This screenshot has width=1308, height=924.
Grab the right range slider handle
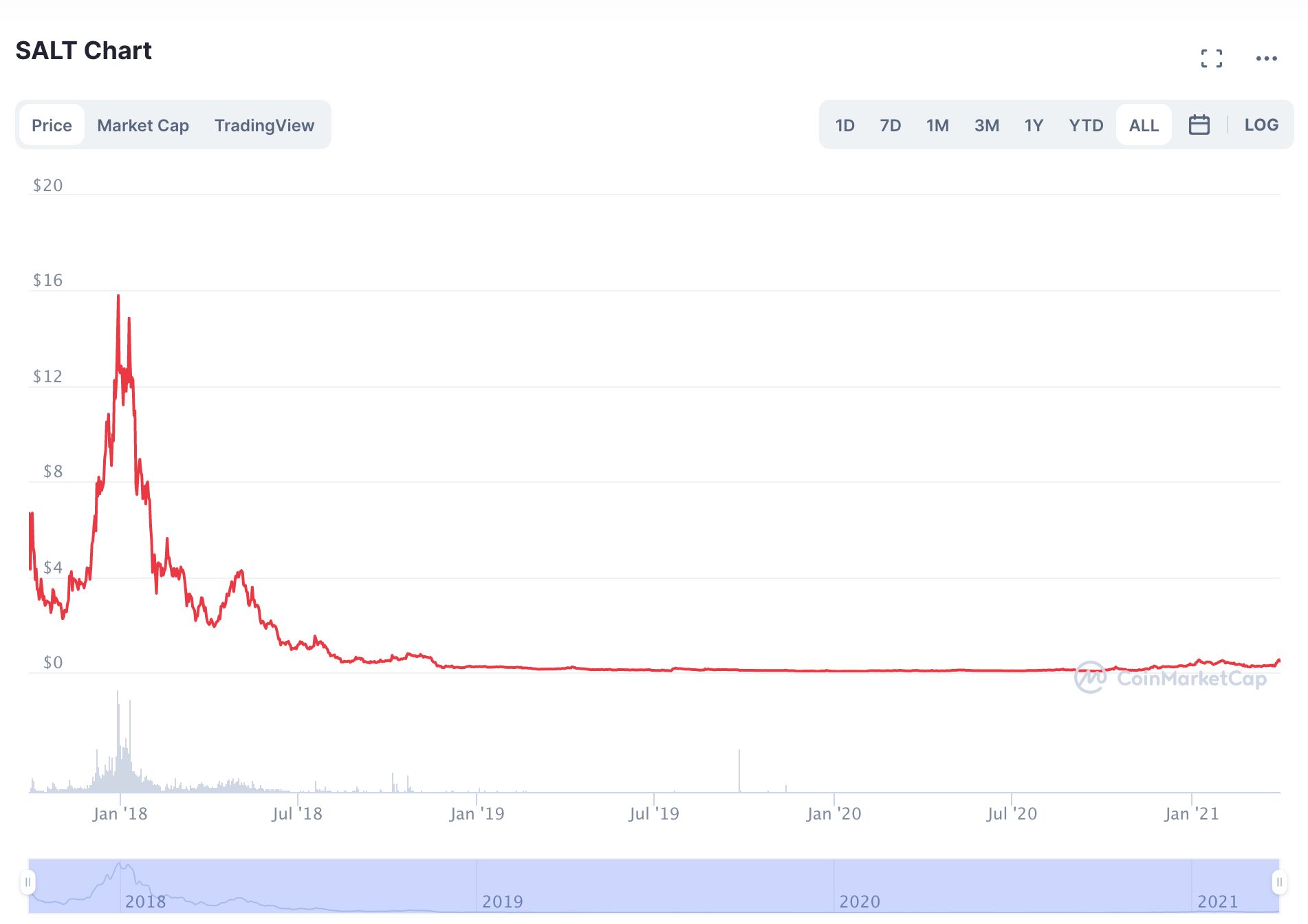click(1279, 882)
